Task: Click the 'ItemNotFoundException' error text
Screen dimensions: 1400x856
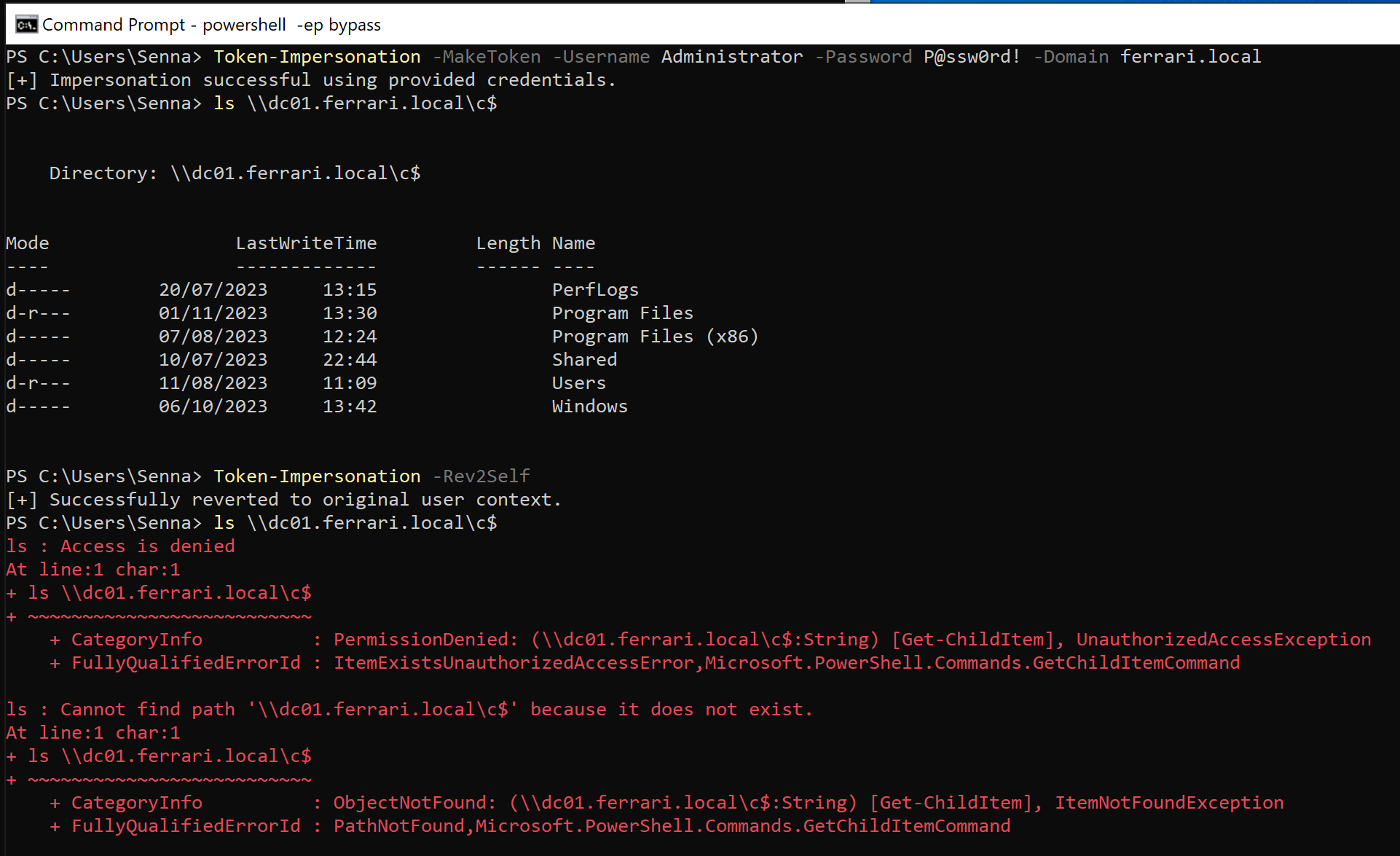Action: (x=1168, y=803)
